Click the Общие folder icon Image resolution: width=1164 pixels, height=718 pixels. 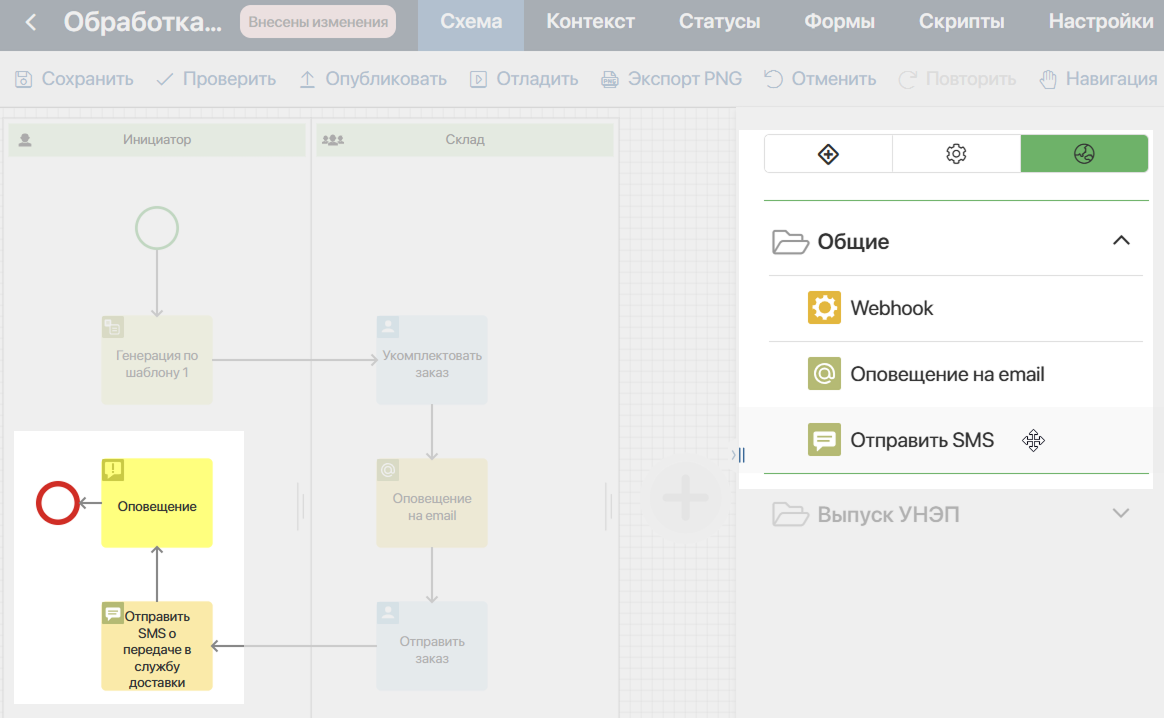790,241
